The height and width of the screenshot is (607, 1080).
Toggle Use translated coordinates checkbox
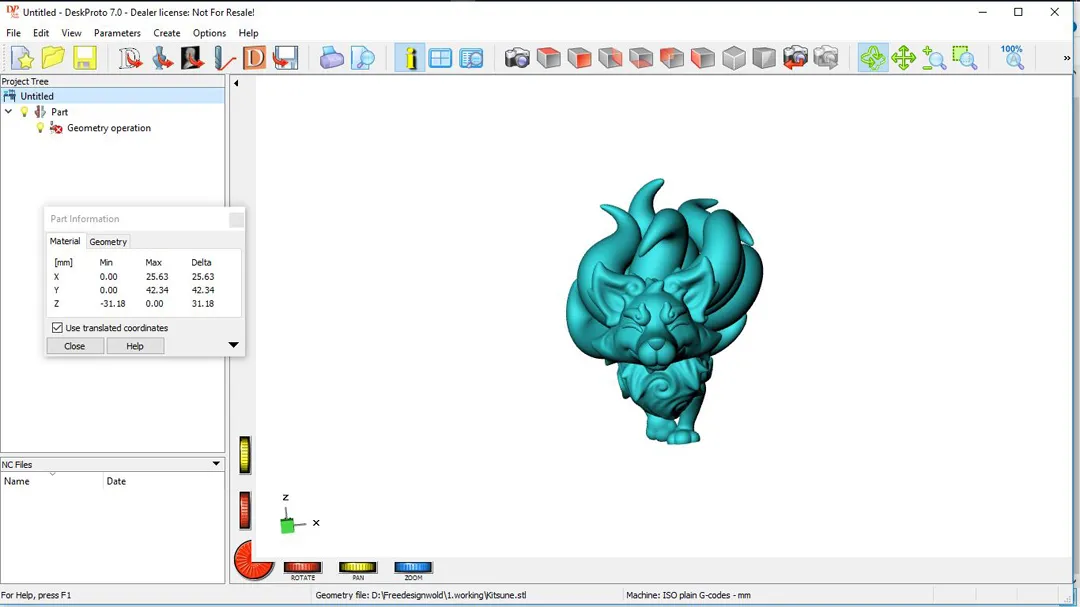57,328
